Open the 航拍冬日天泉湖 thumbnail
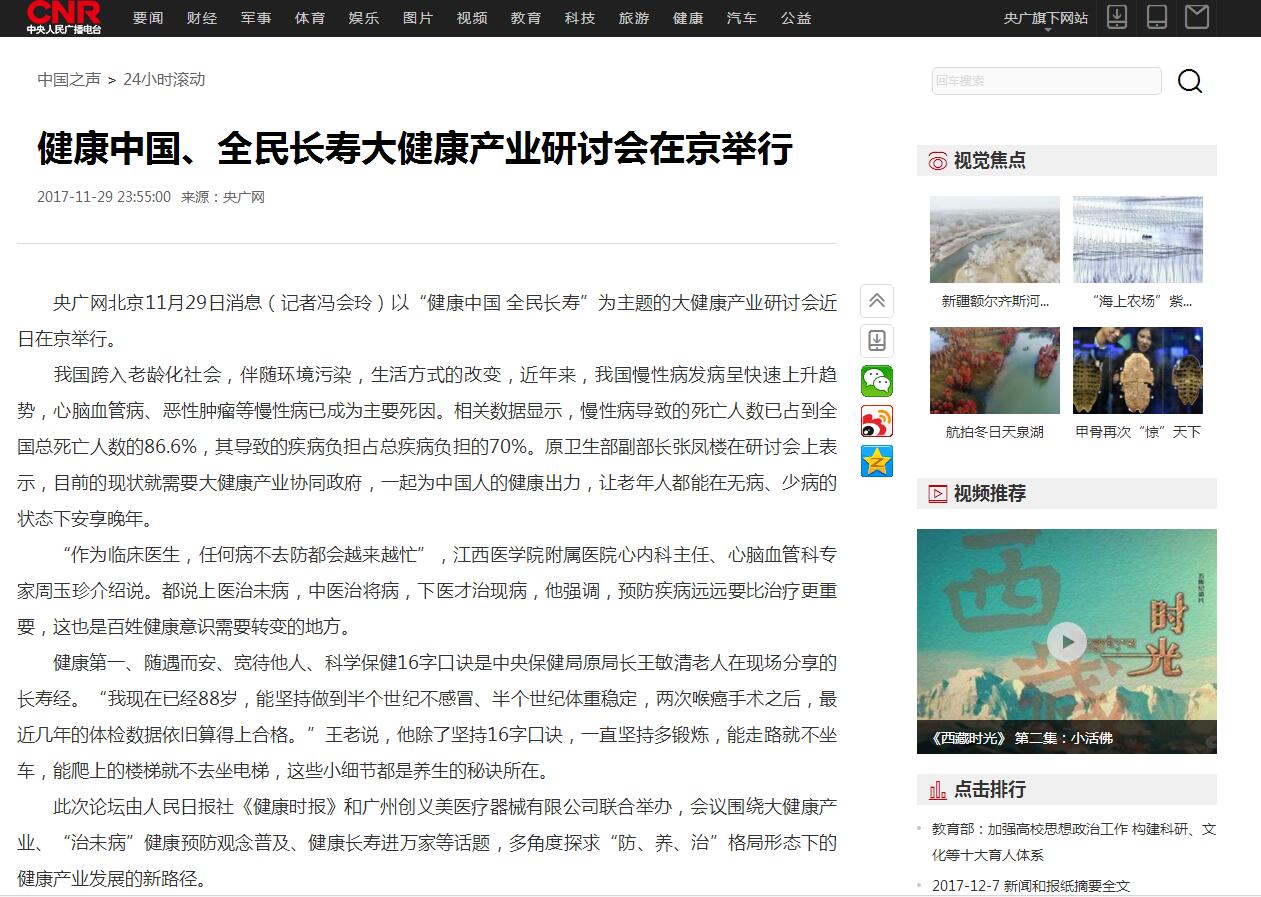The image size is (1261, 897). click(994, 371)
